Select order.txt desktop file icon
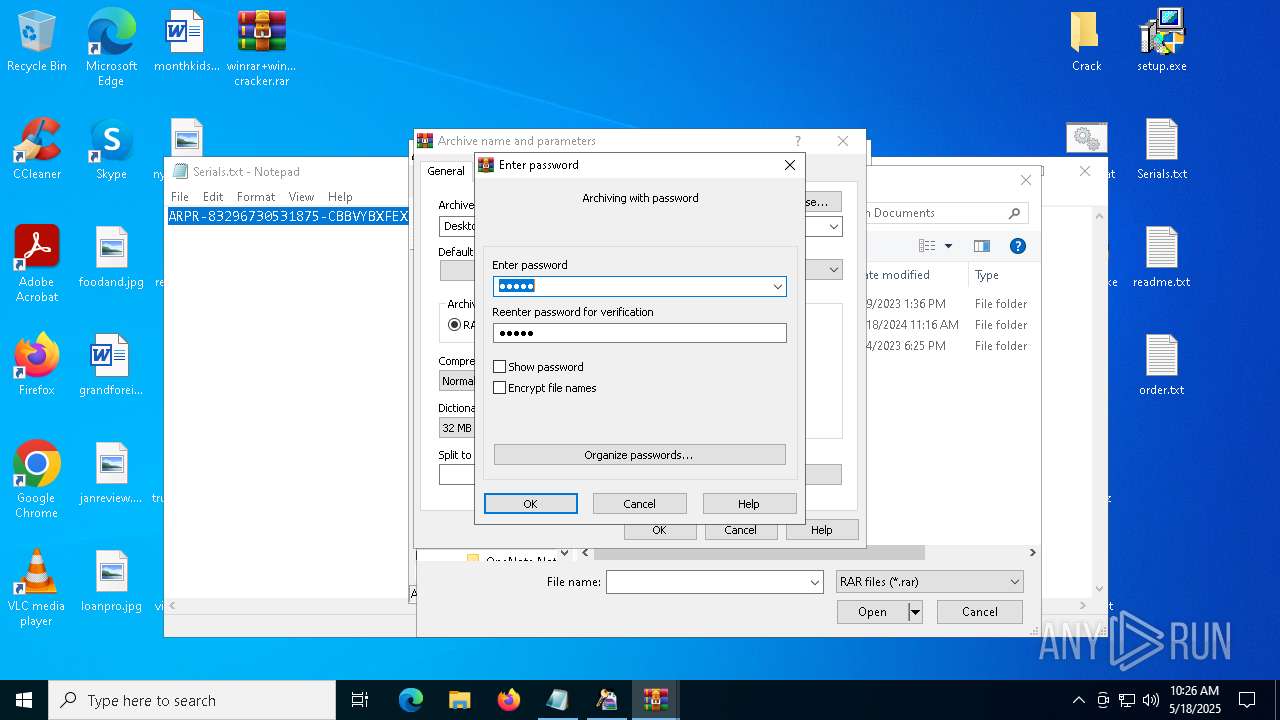1280x720 pixels. coord(1161,365)
